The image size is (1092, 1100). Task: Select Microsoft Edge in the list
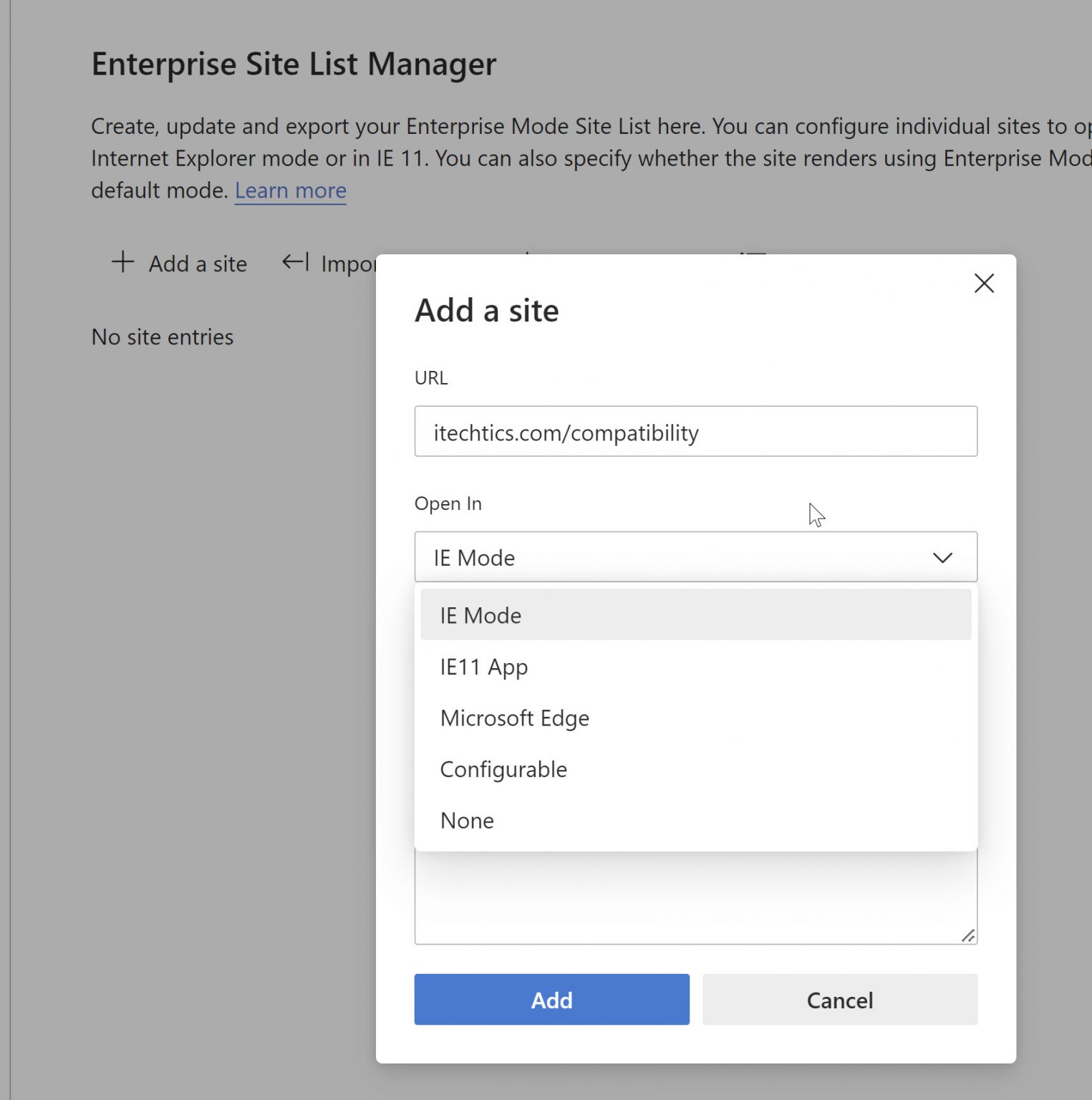click(x=514, y=718)
